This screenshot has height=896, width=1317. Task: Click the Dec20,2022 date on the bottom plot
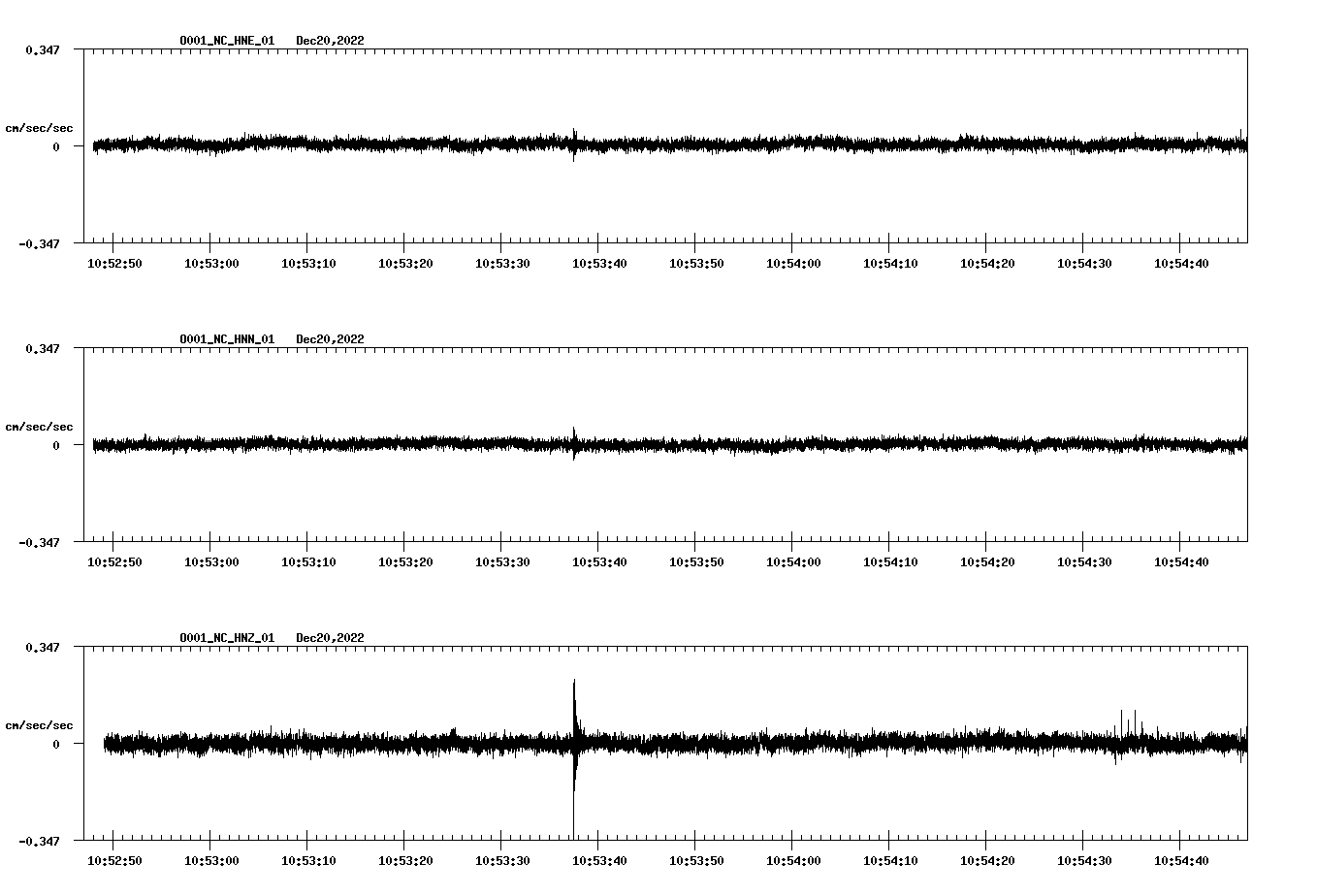(x=330, y=637)
